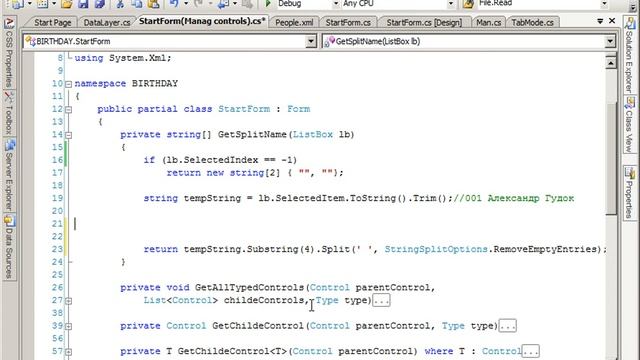Collapse the GetSplitName method block
The height and width of the screenshot is (360, 640).
[69, 135]
